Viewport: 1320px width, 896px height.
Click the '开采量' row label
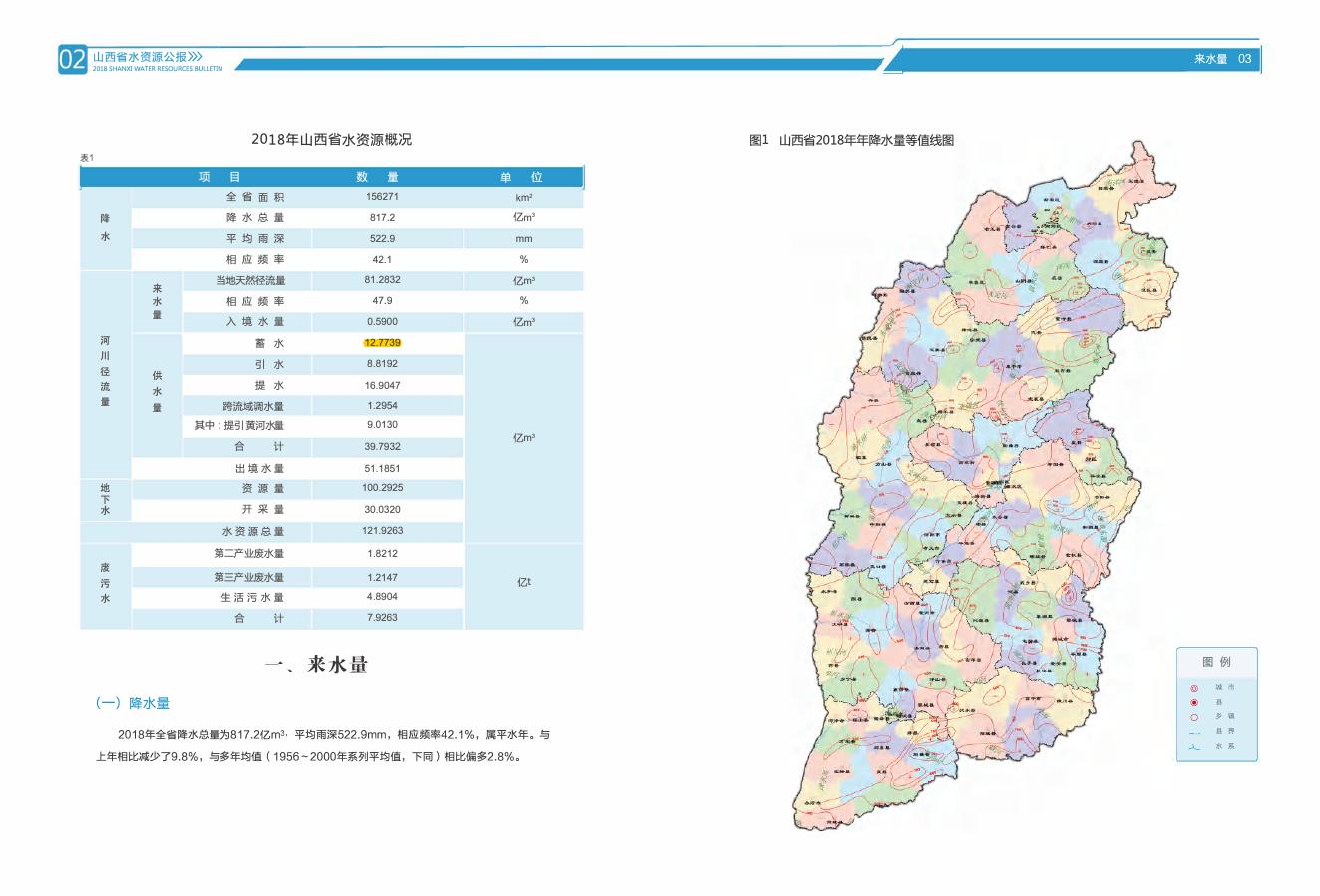(x=263, y=510)
